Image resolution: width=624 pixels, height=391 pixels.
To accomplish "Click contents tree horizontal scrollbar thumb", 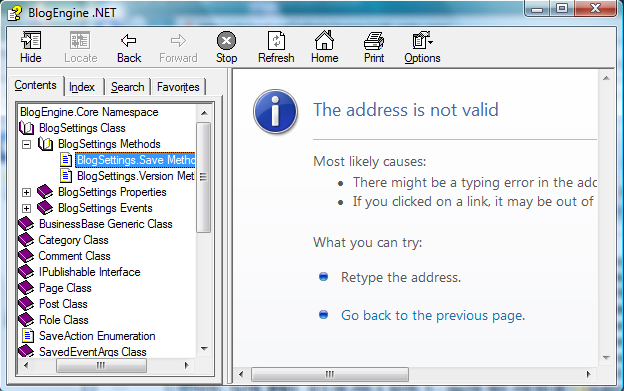I will (x=101, y=365).
